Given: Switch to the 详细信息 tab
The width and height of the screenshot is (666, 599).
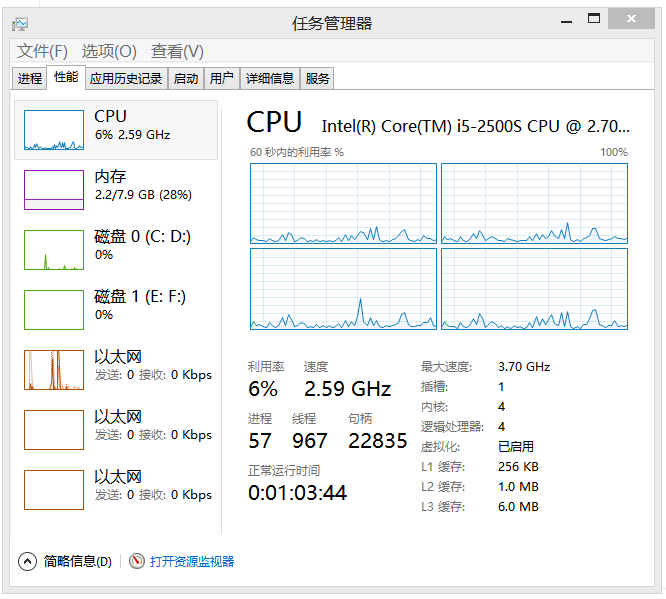Looking at the screenshot, I should point(270,79).
